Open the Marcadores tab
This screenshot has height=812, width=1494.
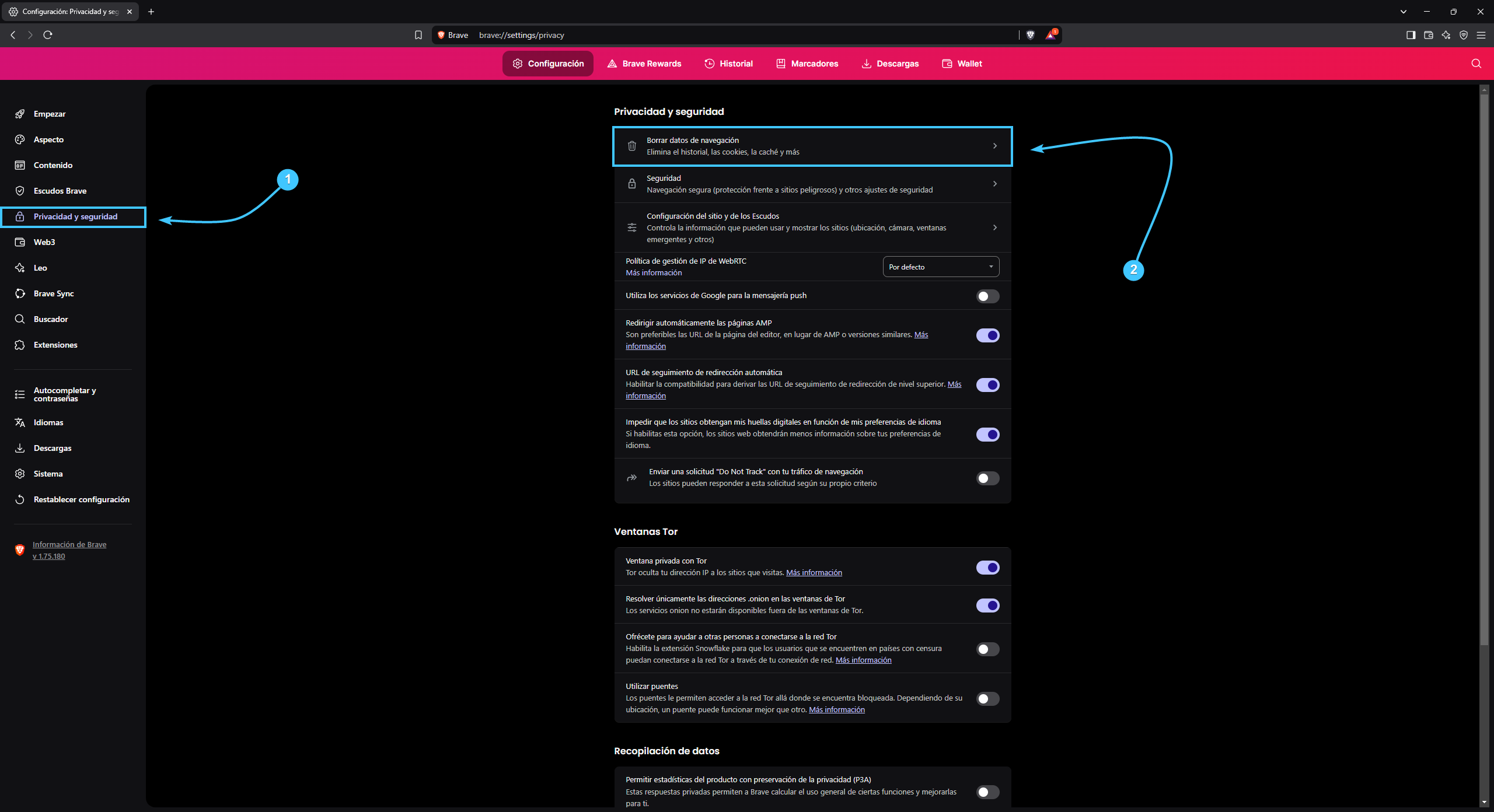[x=807, y=64]
